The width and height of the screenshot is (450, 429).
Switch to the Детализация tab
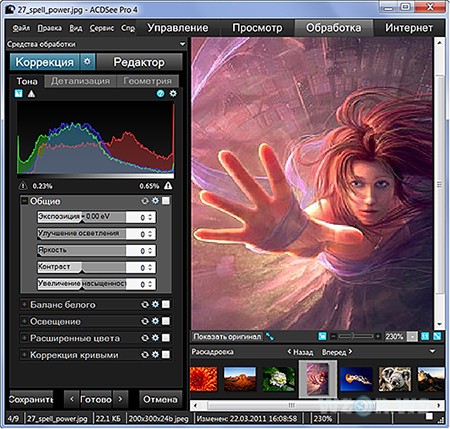[80, 81]
